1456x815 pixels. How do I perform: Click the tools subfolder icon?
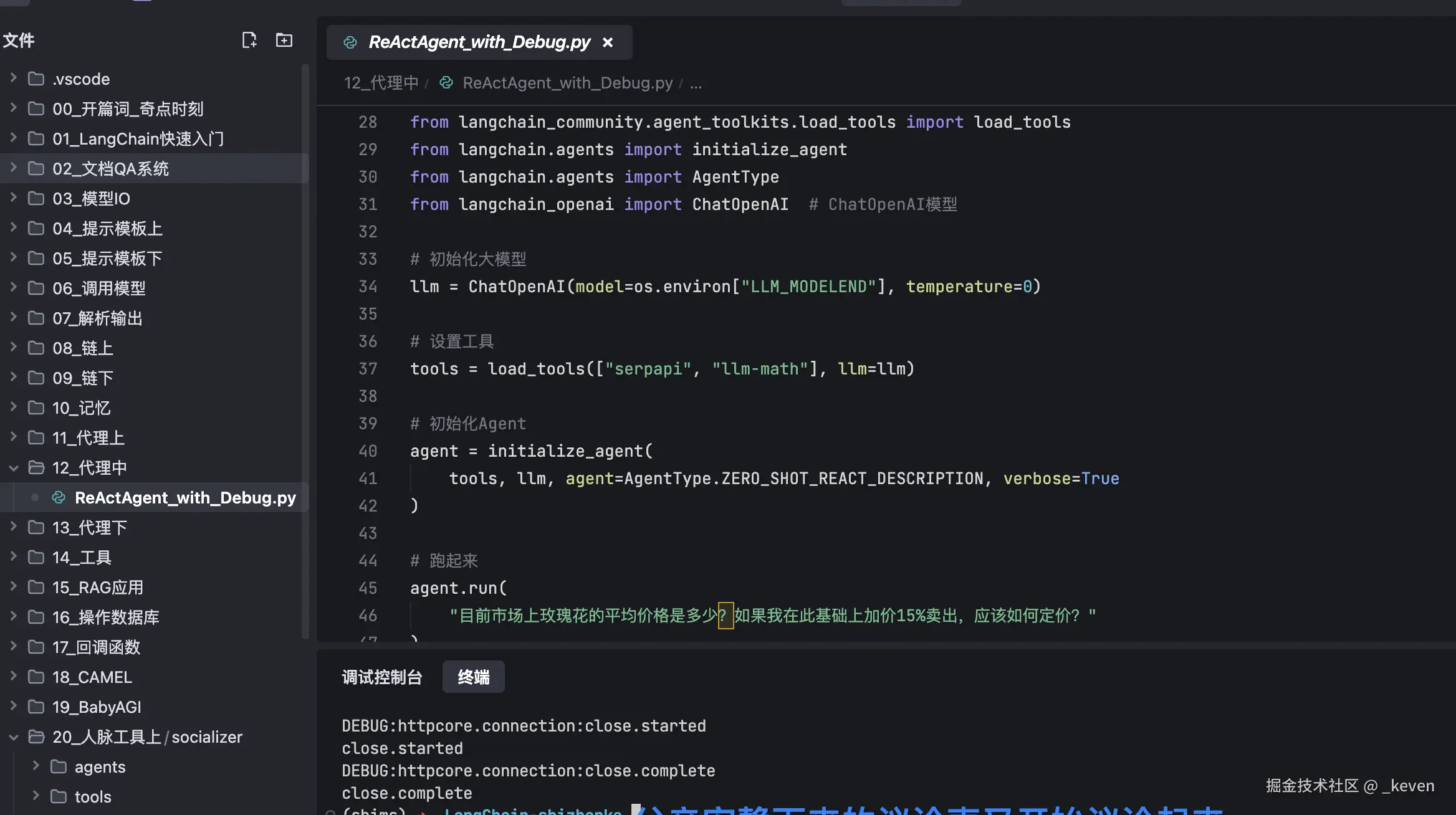point(59,796)
